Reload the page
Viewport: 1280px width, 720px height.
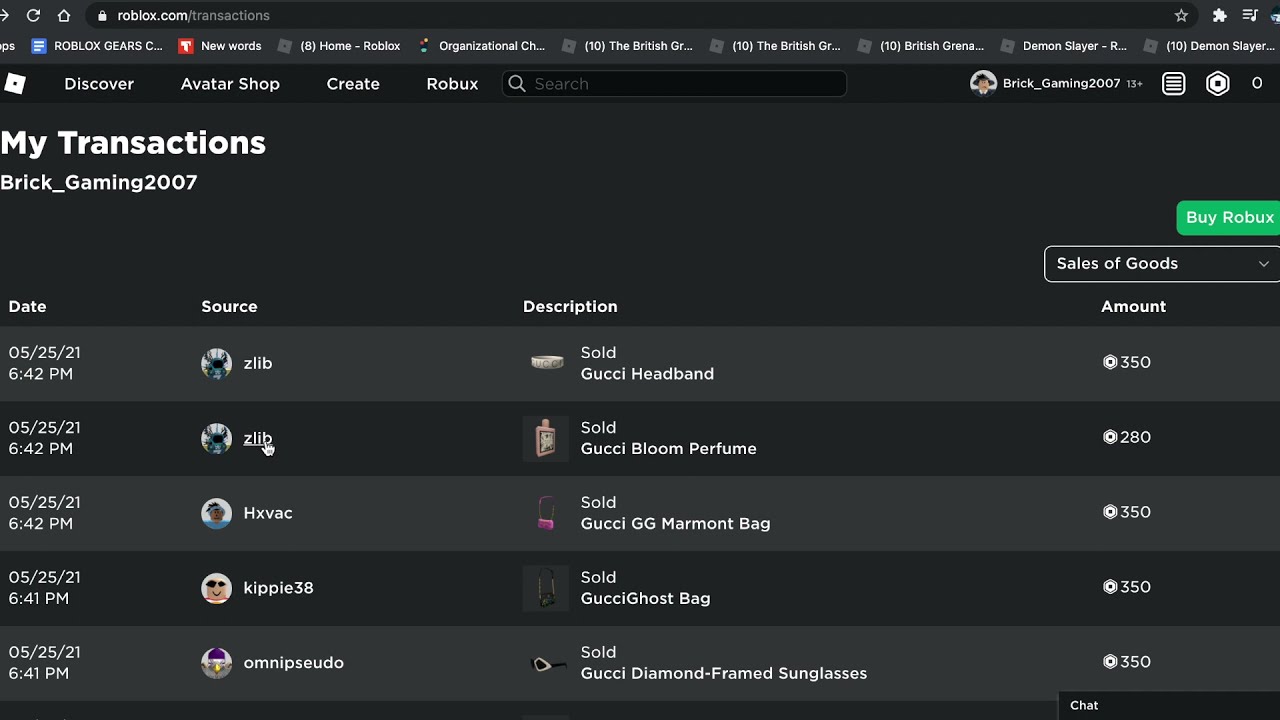[33, 16]
